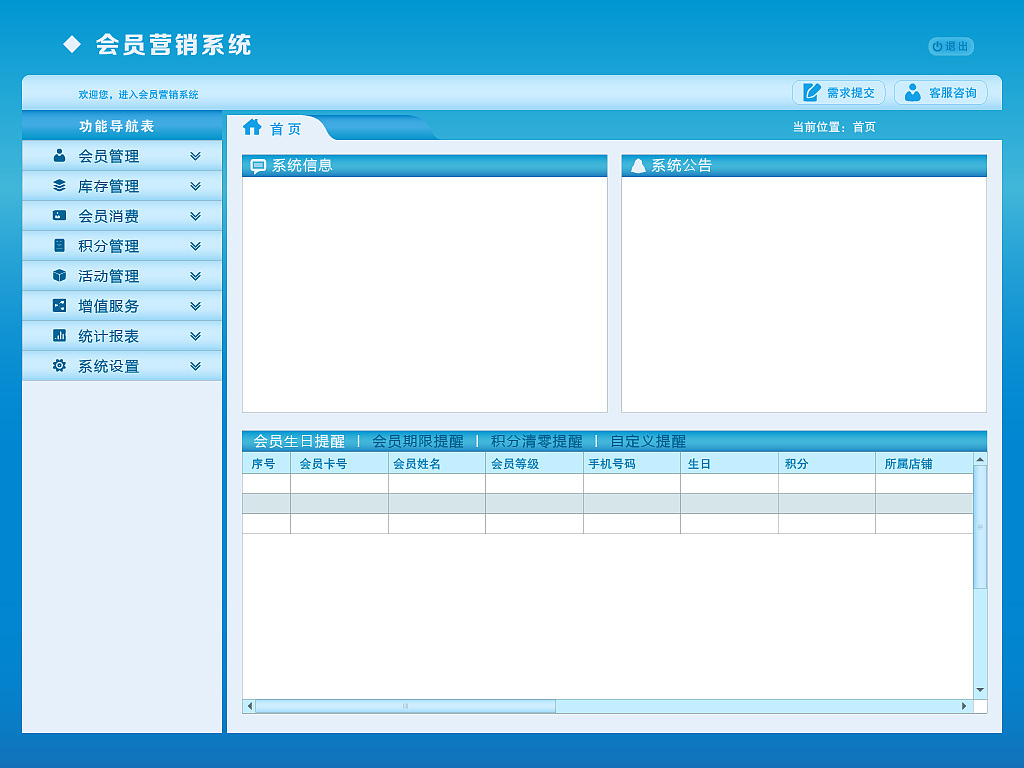Click the table's scroll right arrow
This screenshot has height=768, width=1024.
(965, 706)
